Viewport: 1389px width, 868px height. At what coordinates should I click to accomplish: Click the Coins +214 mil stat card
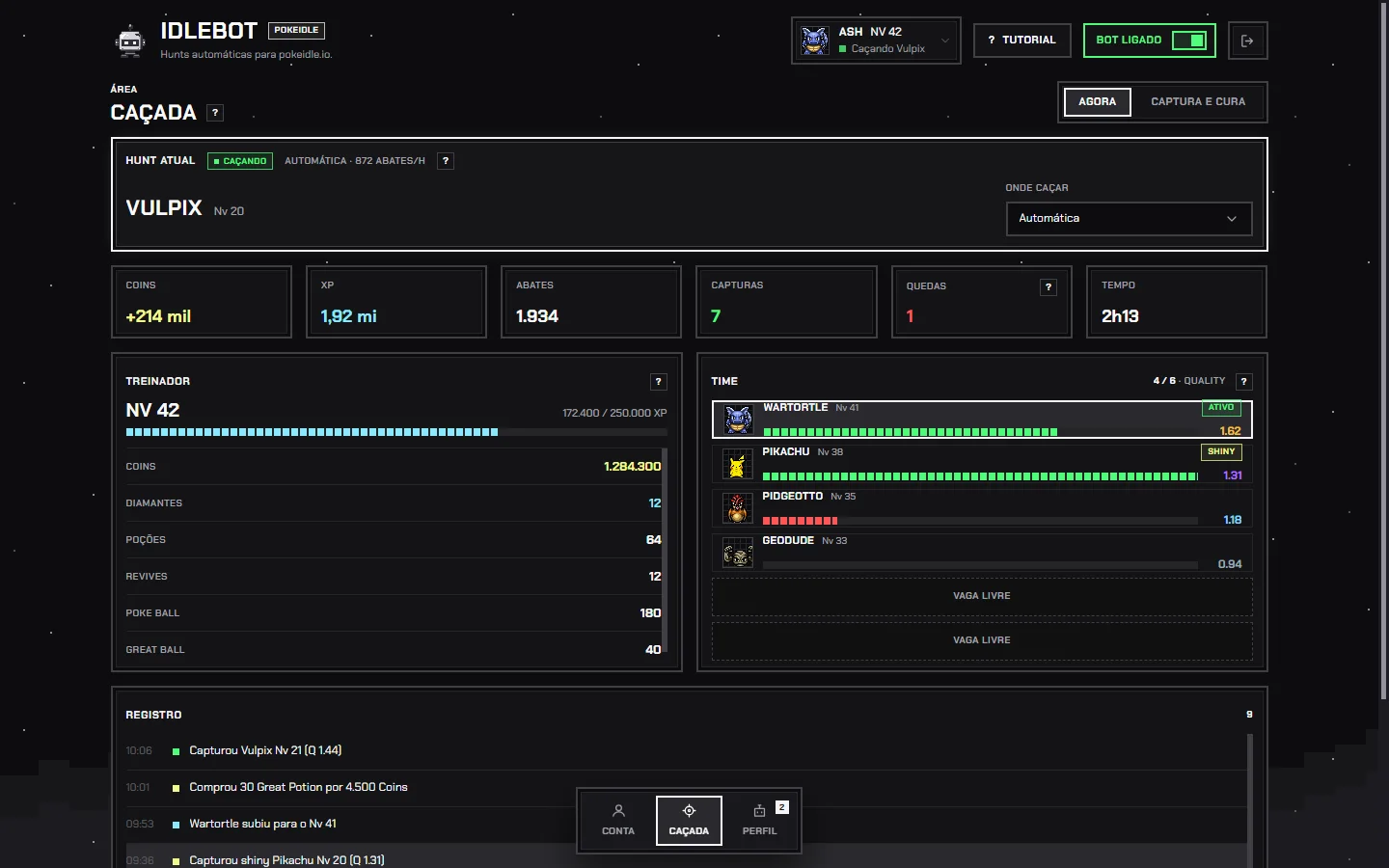coord(202,302)
